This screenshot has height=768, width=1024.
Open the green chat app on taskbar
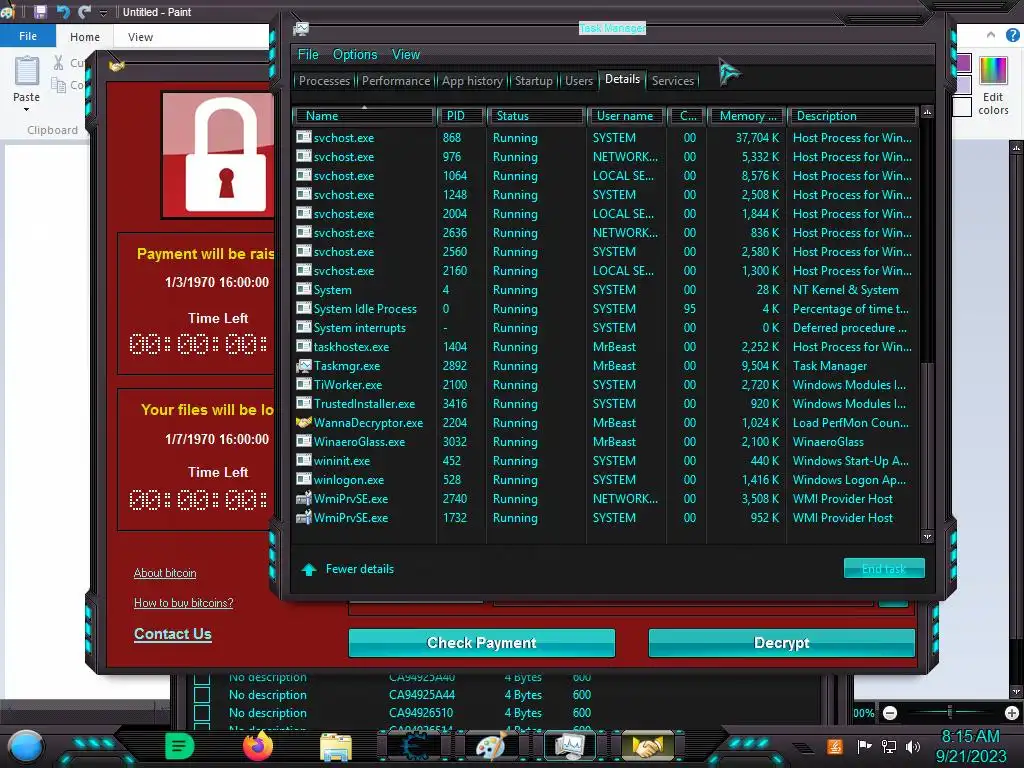pyautogui.click(x=180, y=746)
